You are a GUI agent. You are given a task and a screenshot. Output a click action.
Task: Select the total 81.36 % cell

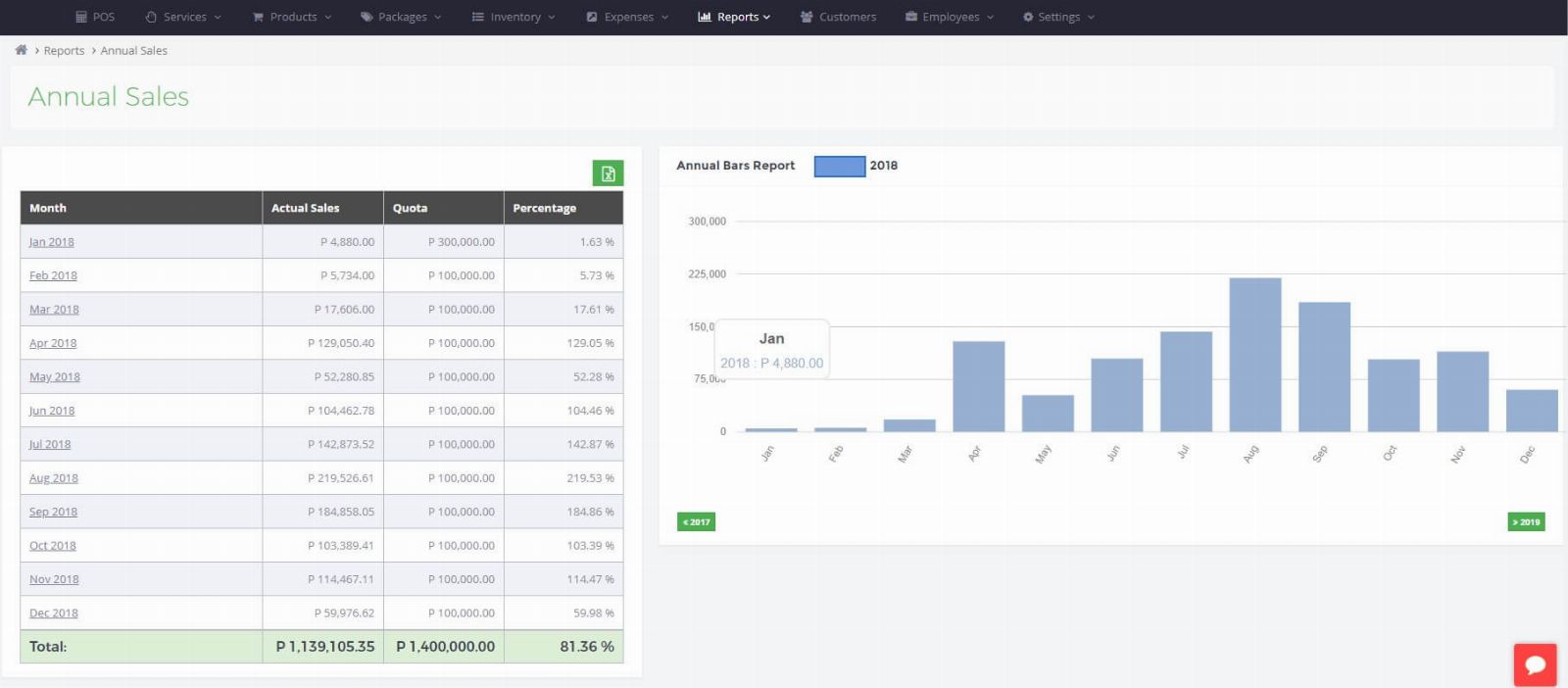click(x=563, y=647)
